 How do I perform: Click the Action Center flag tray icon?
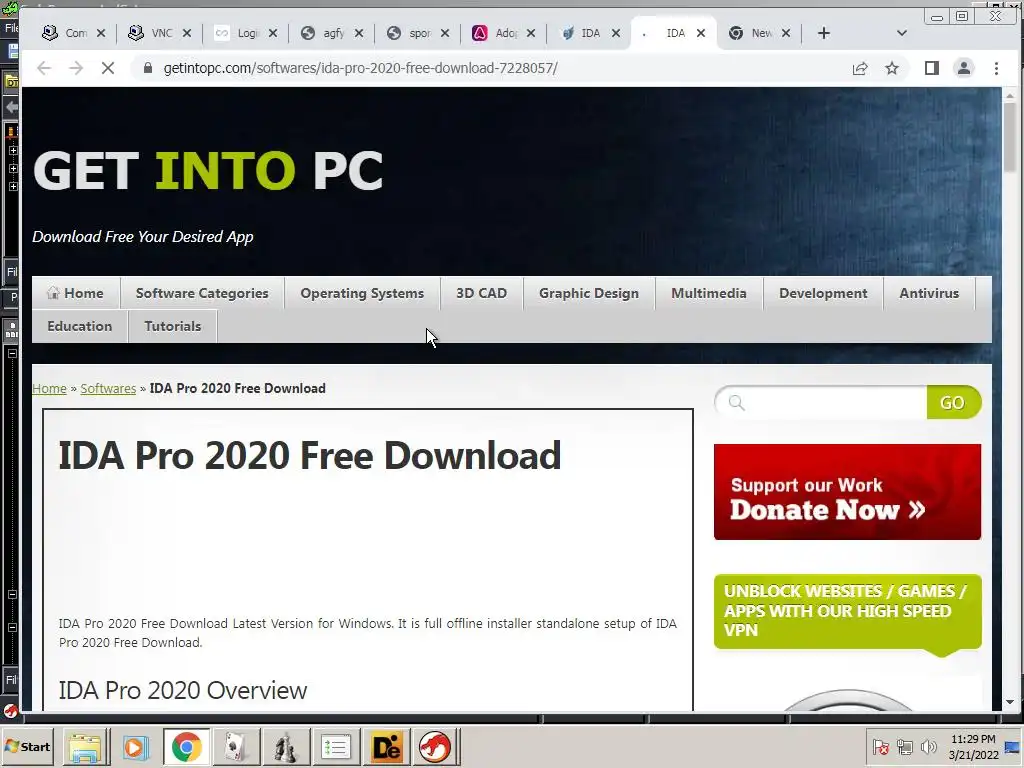[x=880, y=746]
